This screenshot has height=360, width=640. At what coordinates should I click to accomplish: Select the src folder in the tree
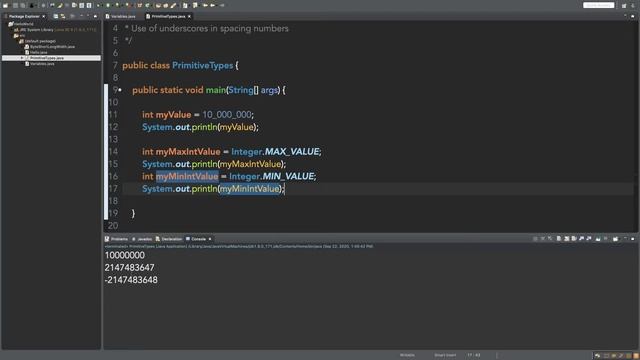click(x=20, y=36)
